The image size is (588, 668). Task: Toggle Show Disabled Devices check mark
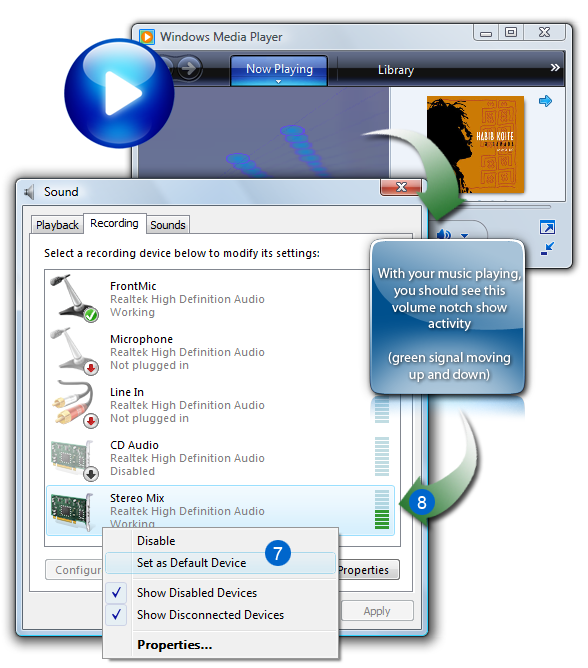point(116,592)
